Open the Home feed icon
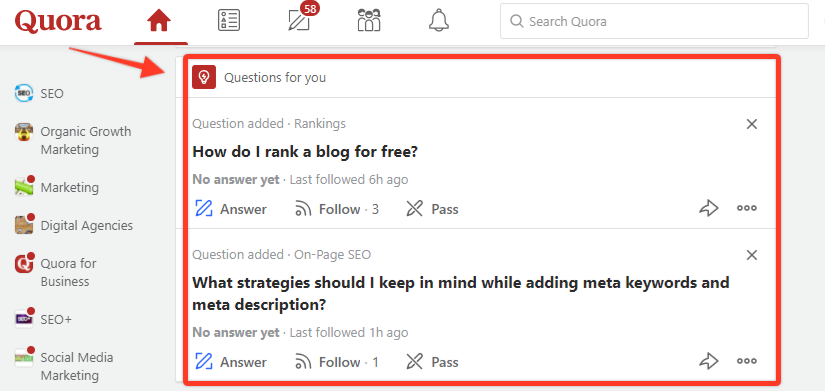Screen dimensions: 825x391 click(159, 21)
